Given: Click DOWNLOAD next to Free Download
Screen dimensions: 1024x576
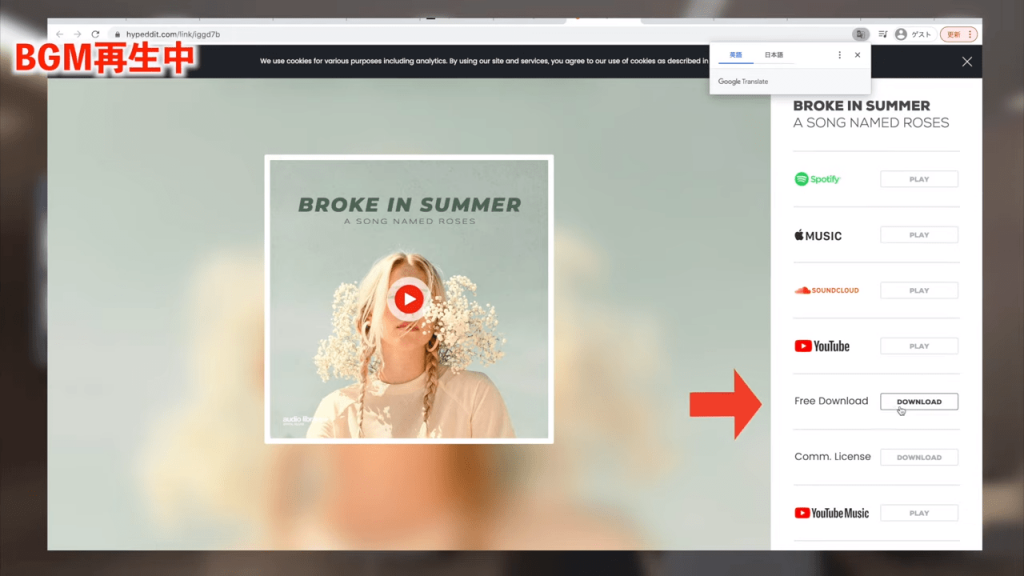Looking at the screenshot, I should 919,402.
